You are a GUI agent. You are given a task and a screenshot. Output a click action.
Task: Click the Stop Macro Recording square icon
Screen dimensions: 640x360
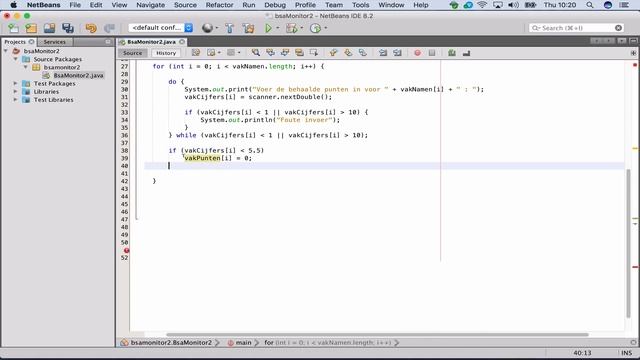[x=432, y=53]
